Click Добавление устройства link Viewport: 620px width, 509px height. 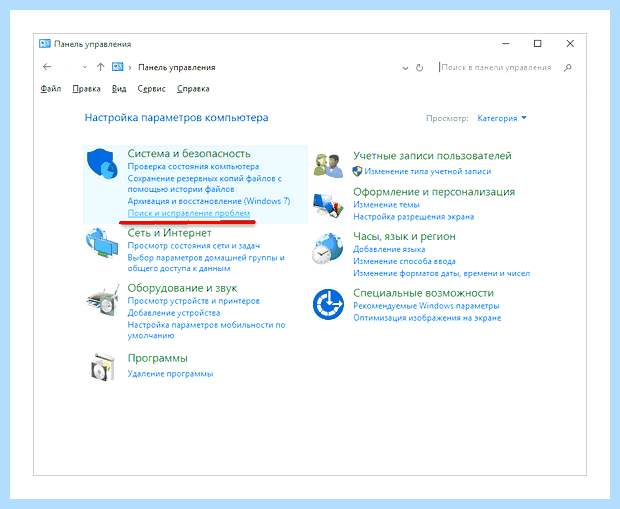coord(174,313)
